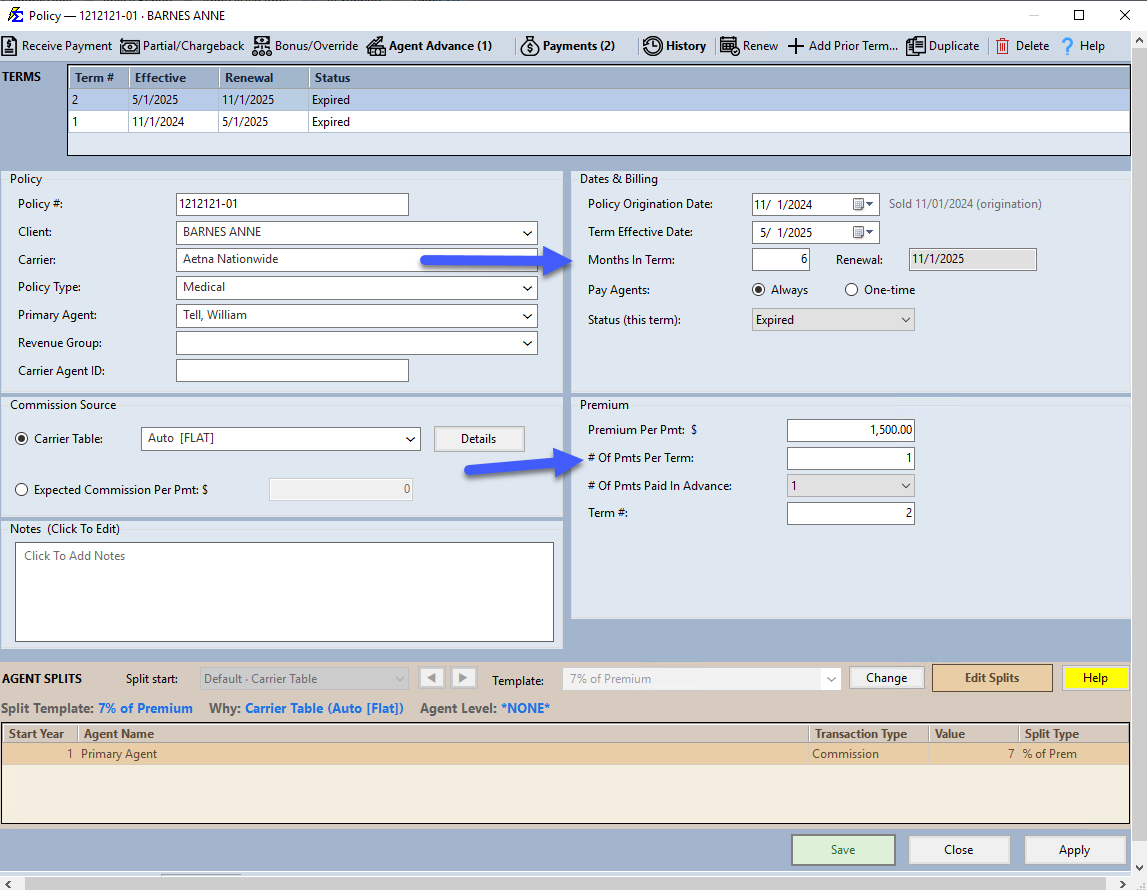Click the Term # input field
1147x890 pixels.
click(x=851, y=513)
